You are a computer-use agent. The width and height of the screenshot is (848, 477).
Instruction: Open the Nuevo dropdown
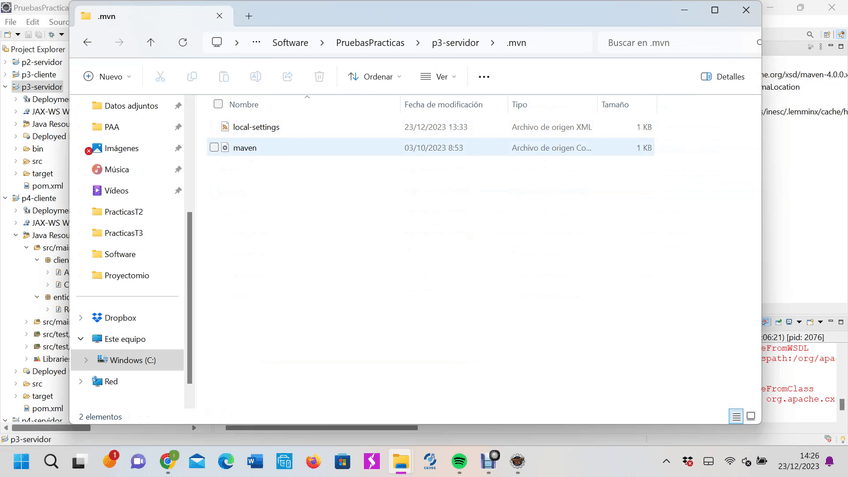[110, 77]
